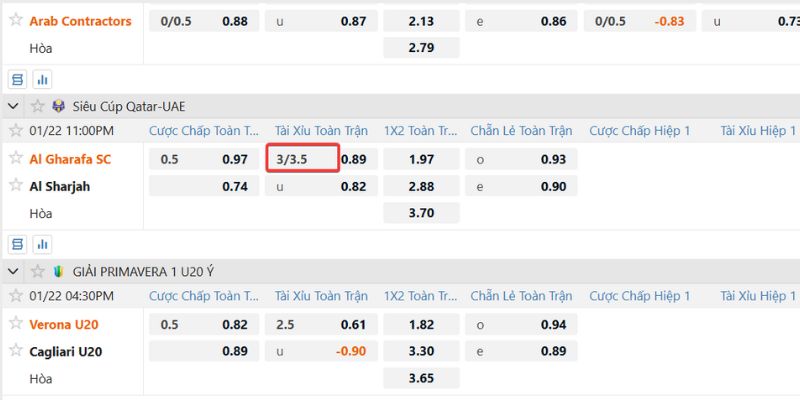
Task: Favorite the Siêu Cúp Qatar-UAE league star
Action: 38,106
